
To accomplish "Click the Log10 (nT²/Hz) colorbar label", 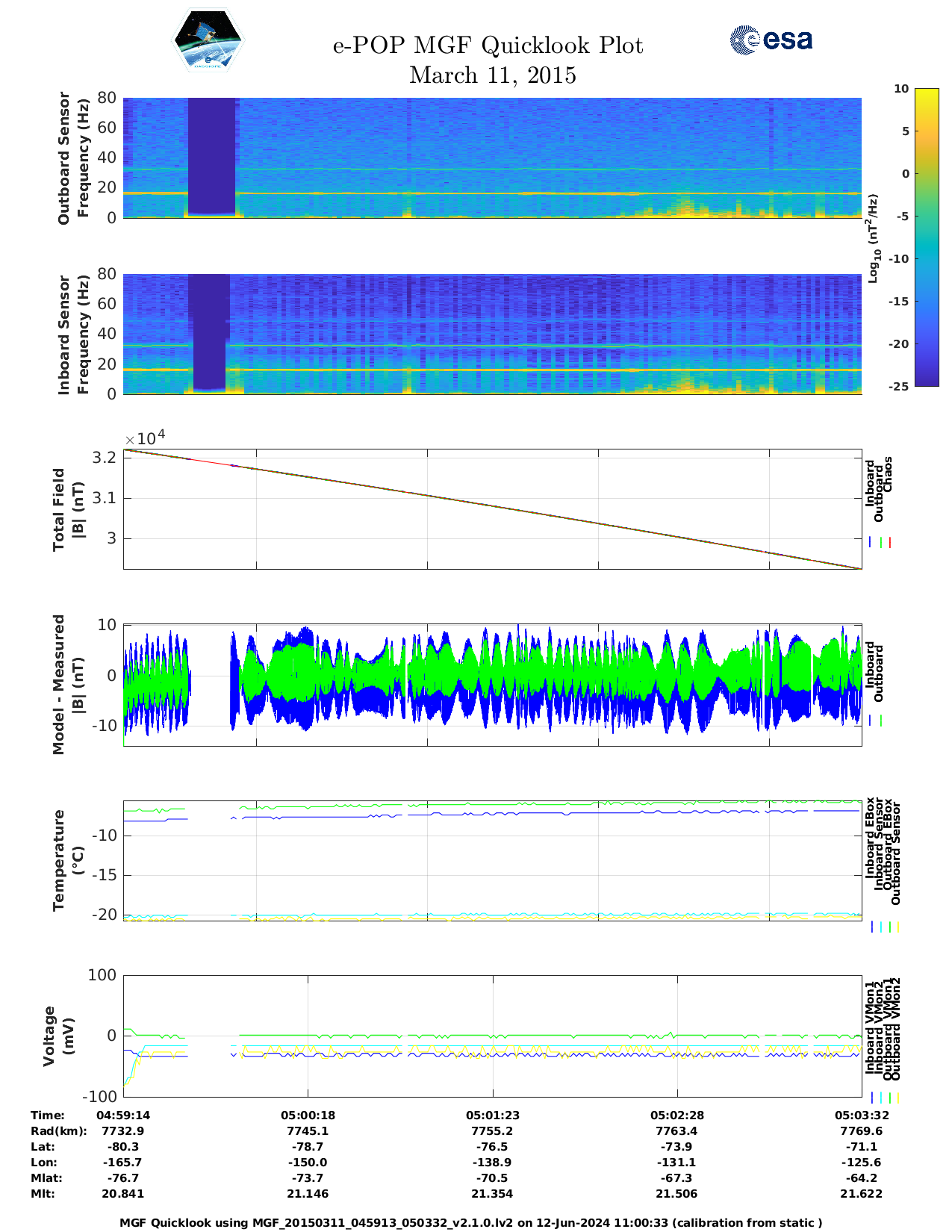I will [x=872, y=238].
